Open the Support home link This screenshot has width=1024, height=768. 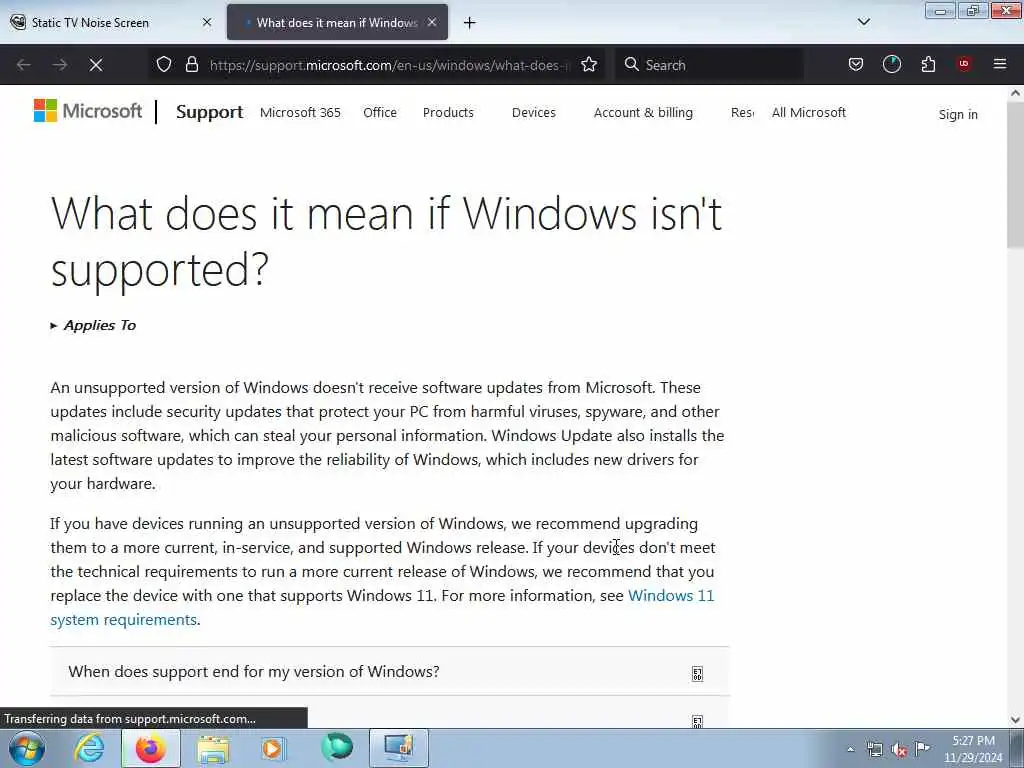210,112
